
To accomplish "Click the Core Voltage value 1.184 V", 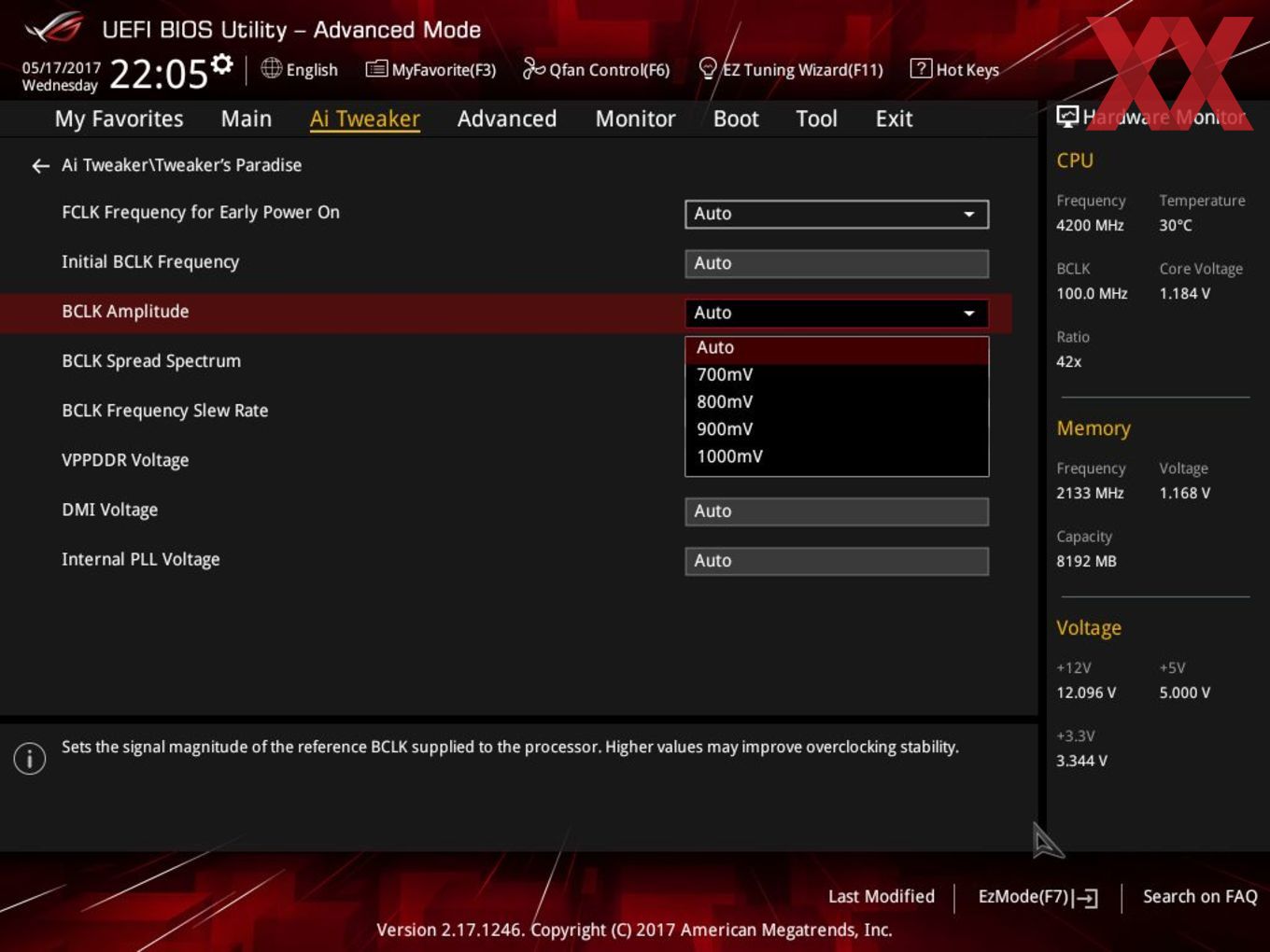I will tap(1185, 294).
